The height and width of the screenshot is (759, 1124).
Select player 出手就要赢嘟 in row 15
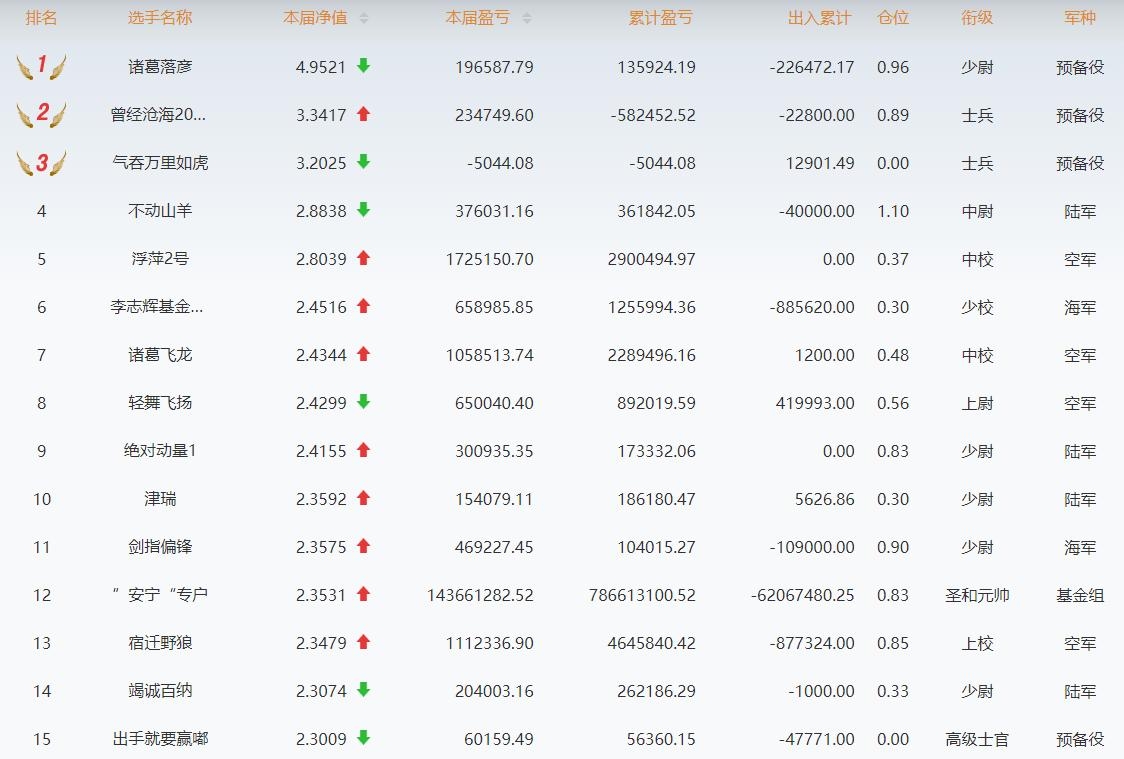tap(160, 739)
